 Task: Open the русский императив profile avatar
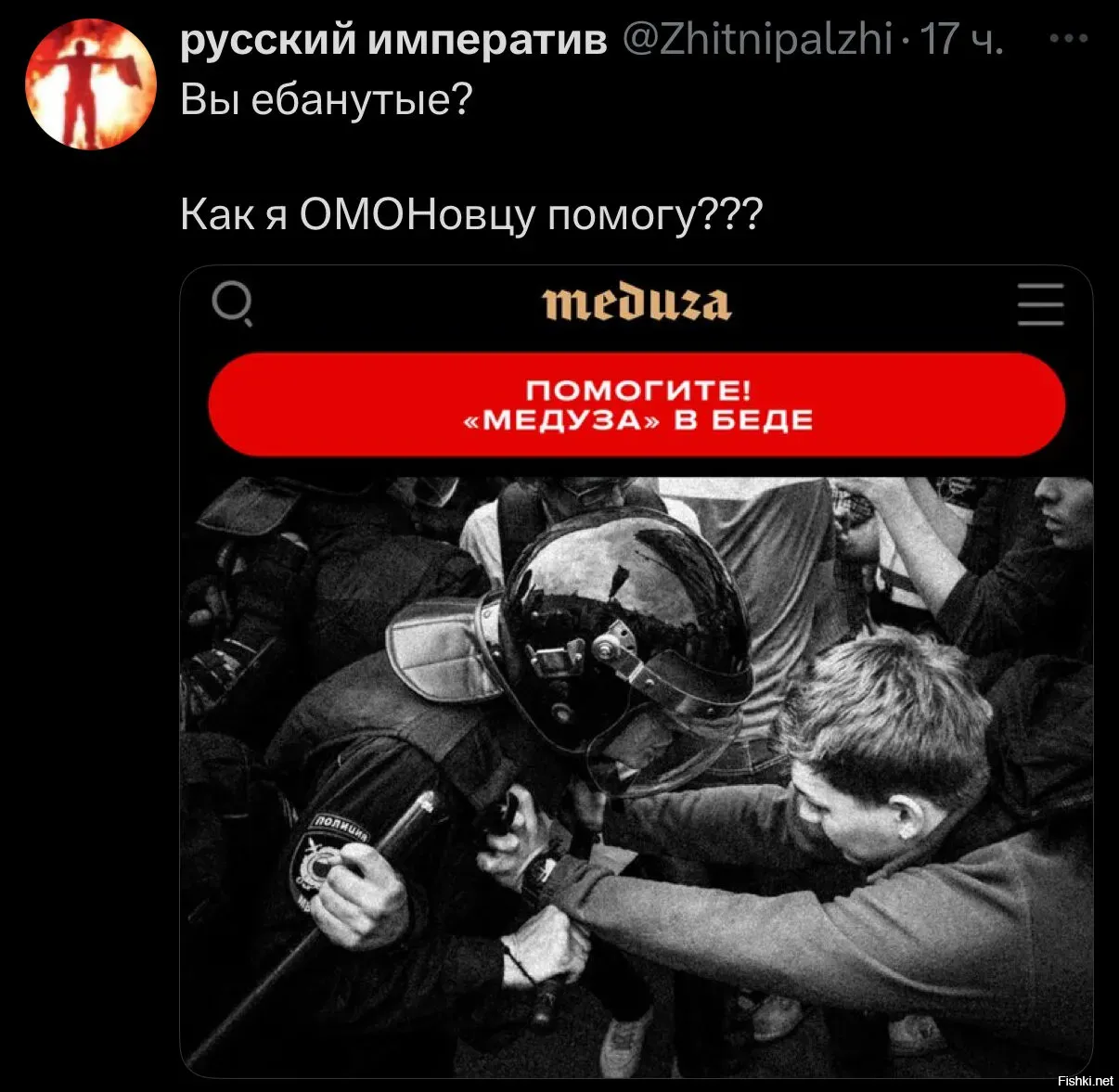tap(90, 84)
